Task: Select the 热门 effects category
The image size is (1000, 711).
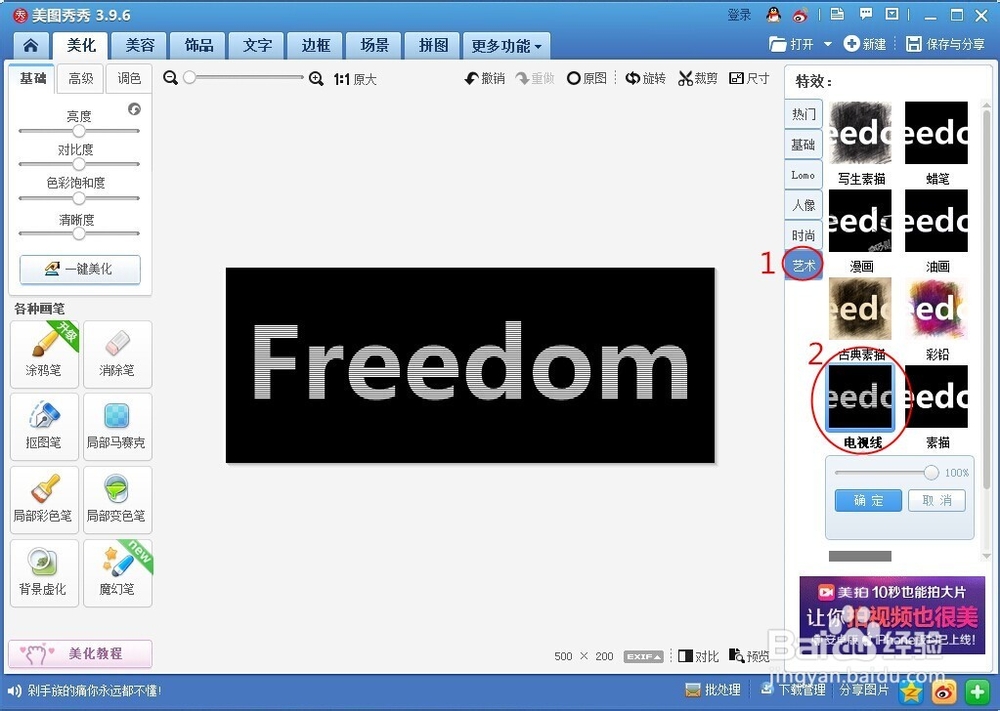Action: click(x=804, y=114)
